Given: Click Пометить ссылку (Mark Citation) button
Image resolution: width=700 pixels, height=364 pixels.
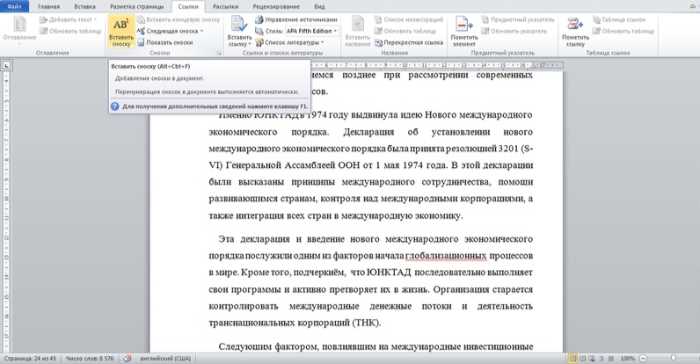Looking at the screenshot, I should pos(575,31).
